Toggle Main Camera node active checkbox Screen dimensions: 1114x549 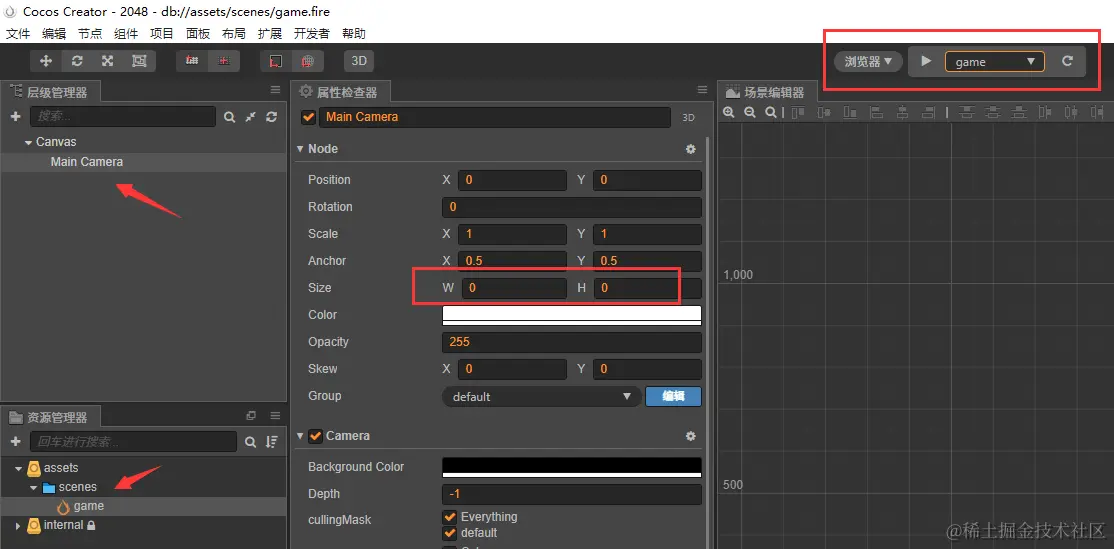(308, 117)
